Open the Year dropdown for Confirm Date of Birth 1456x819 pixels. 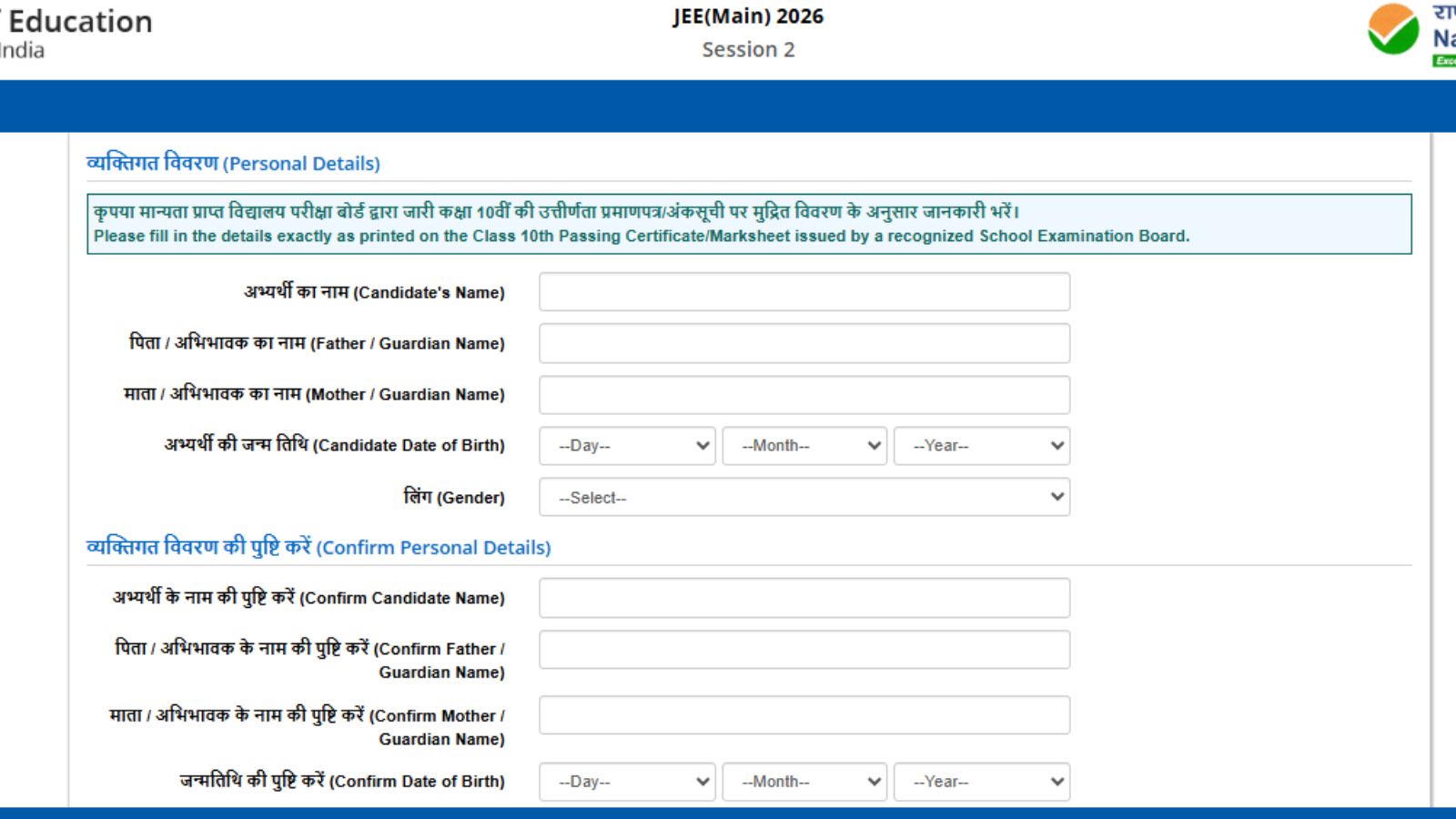(981, 782)
